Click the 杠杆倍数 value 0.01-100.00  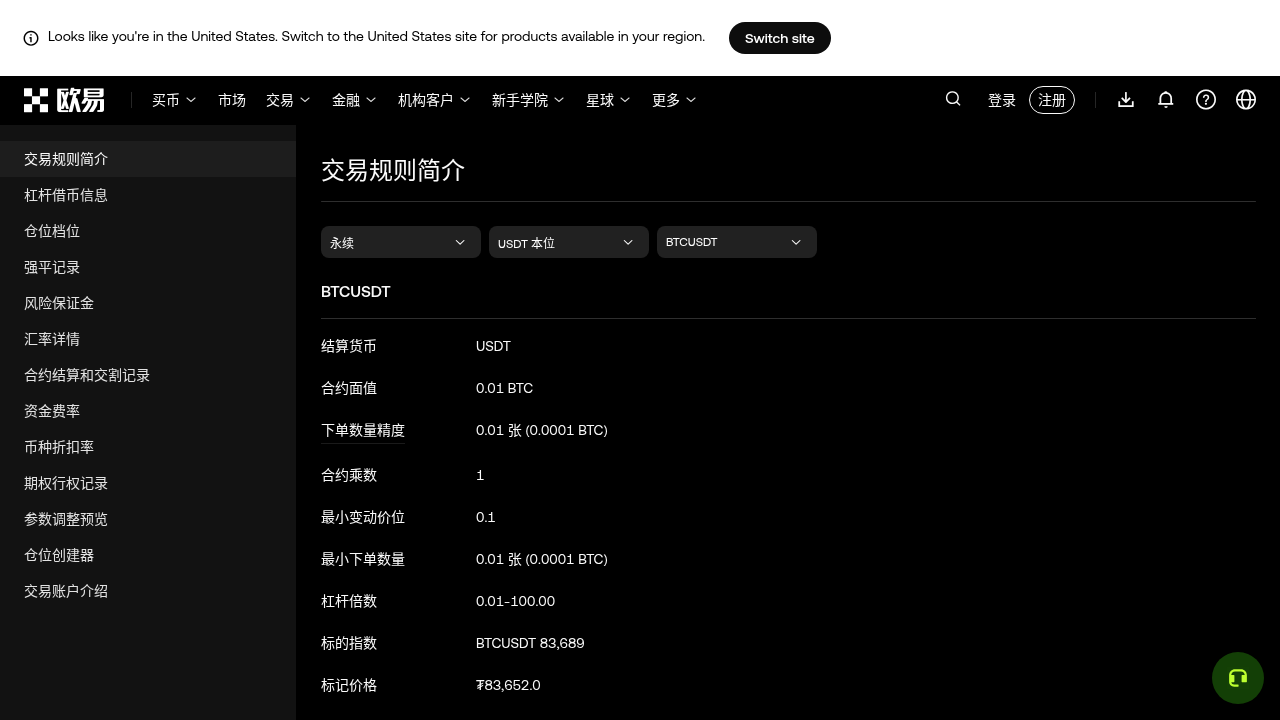pyautogui.click(x=515, y=601)
